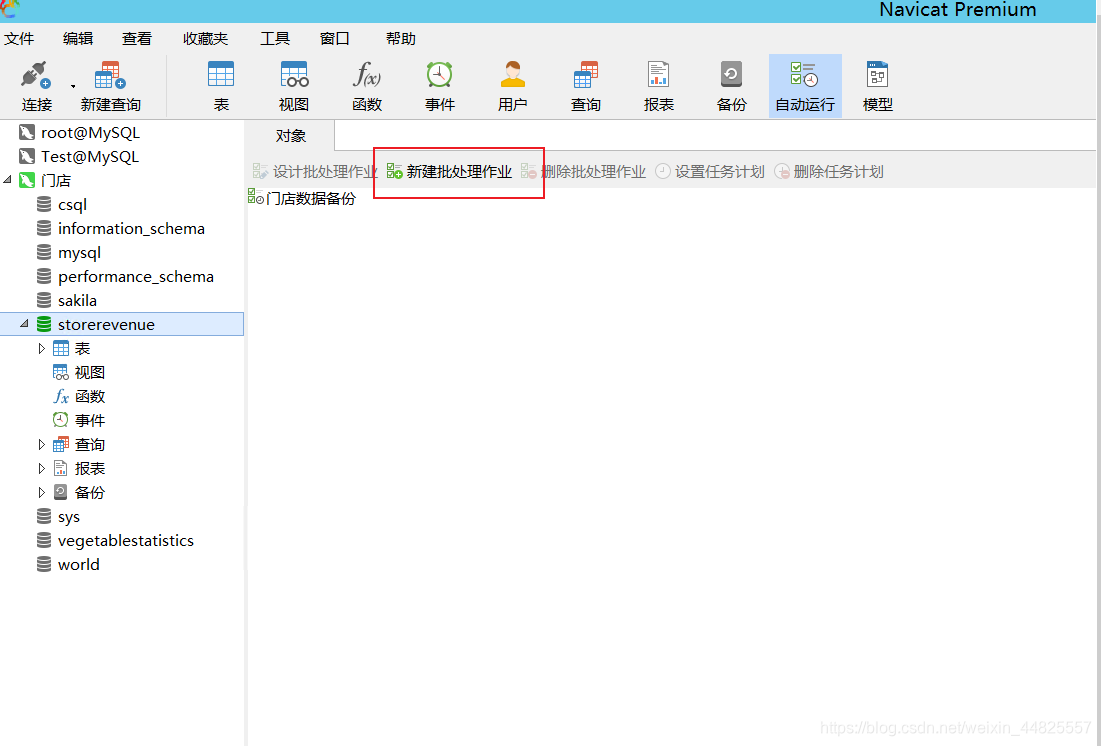The image size is (1101, 746).
Task: Select the world database
Action: 79,564
